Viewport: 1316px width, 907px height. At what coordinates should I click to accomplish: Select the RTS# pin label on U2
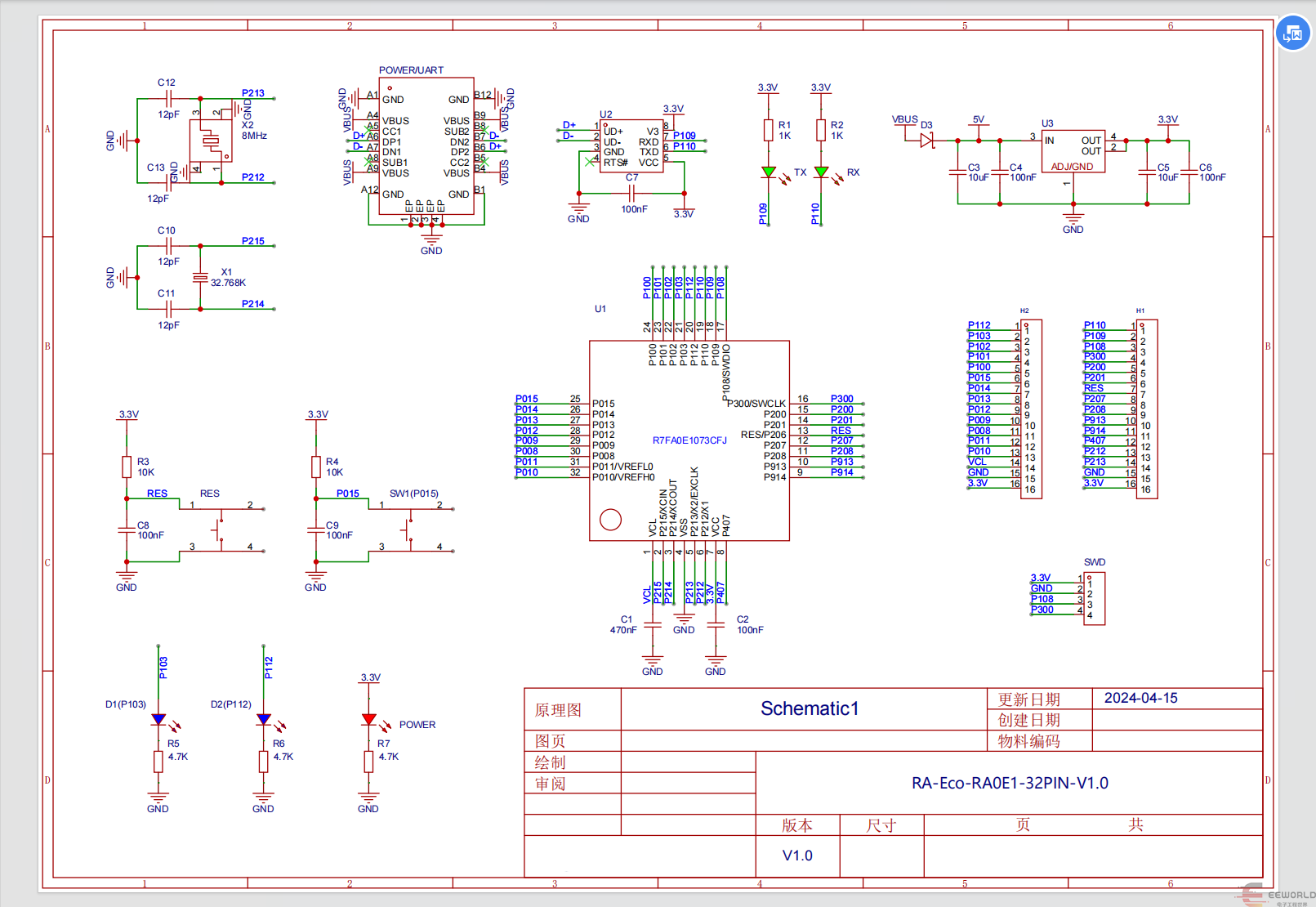coord(615,163)
